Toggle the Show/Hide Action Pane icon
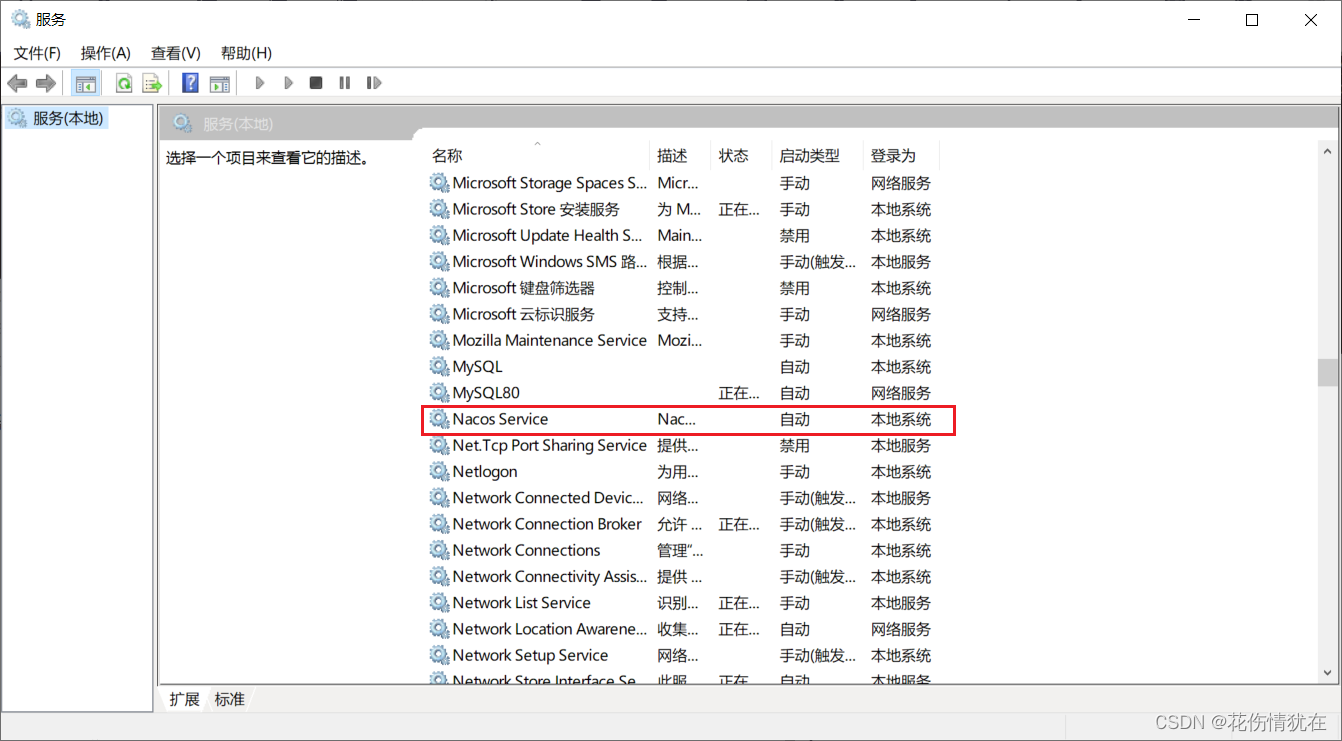 click(x=219, y=83)
